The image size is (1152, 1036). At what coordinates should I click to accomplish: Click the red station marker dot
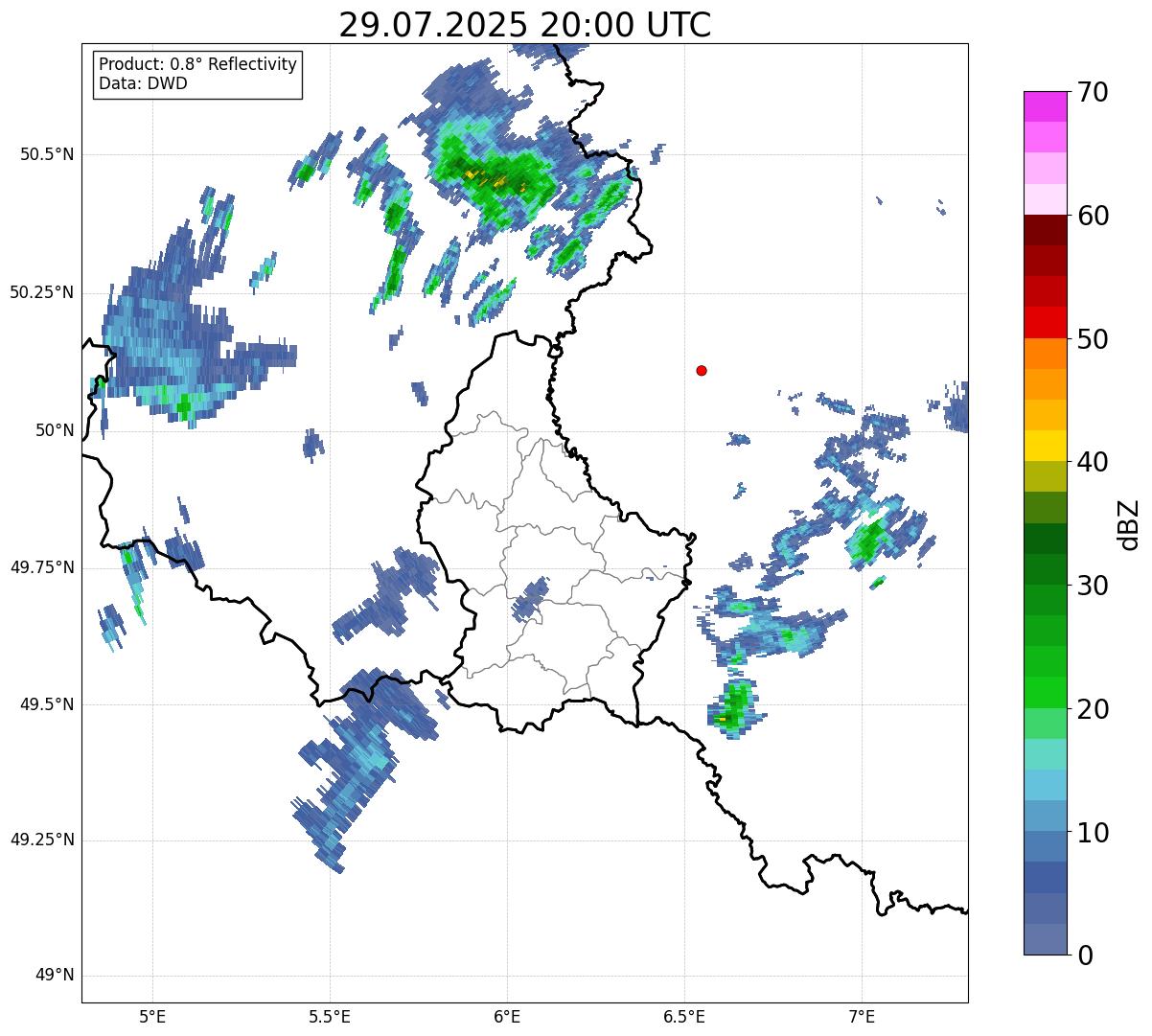(702, 370)
